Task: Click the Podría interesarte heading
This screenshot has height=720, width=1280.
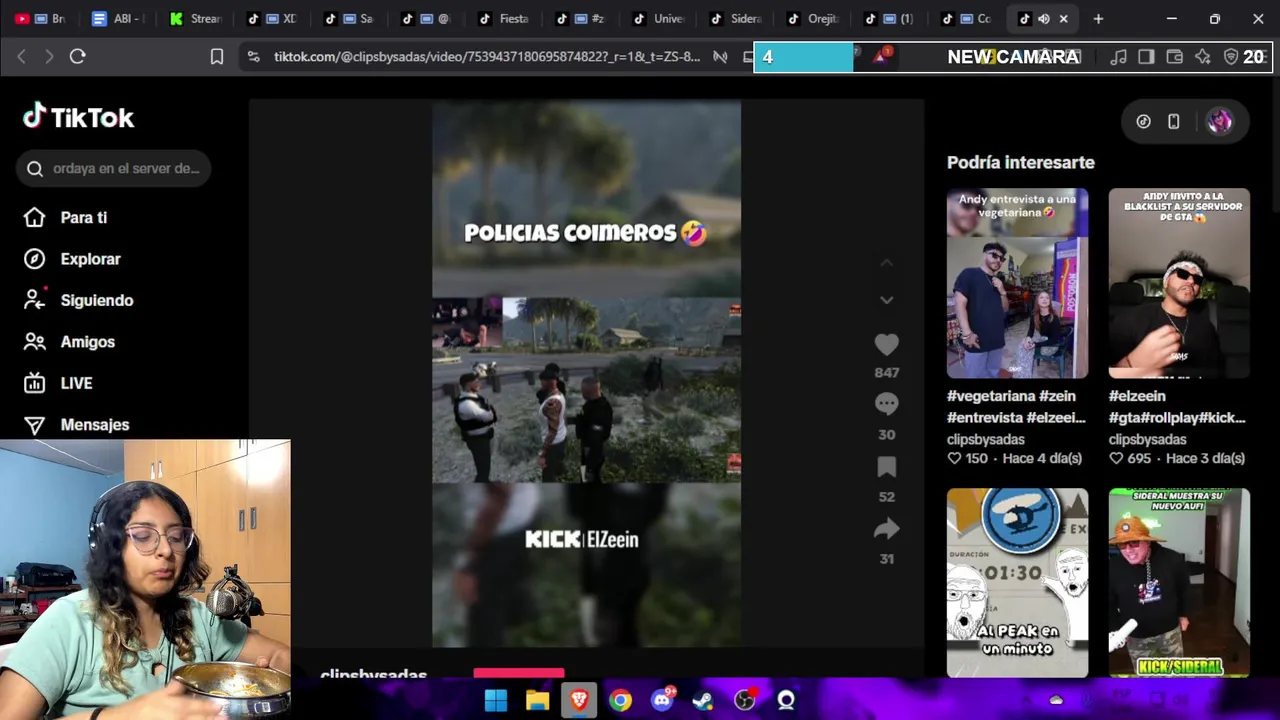Action: (x=1021, y=162)
